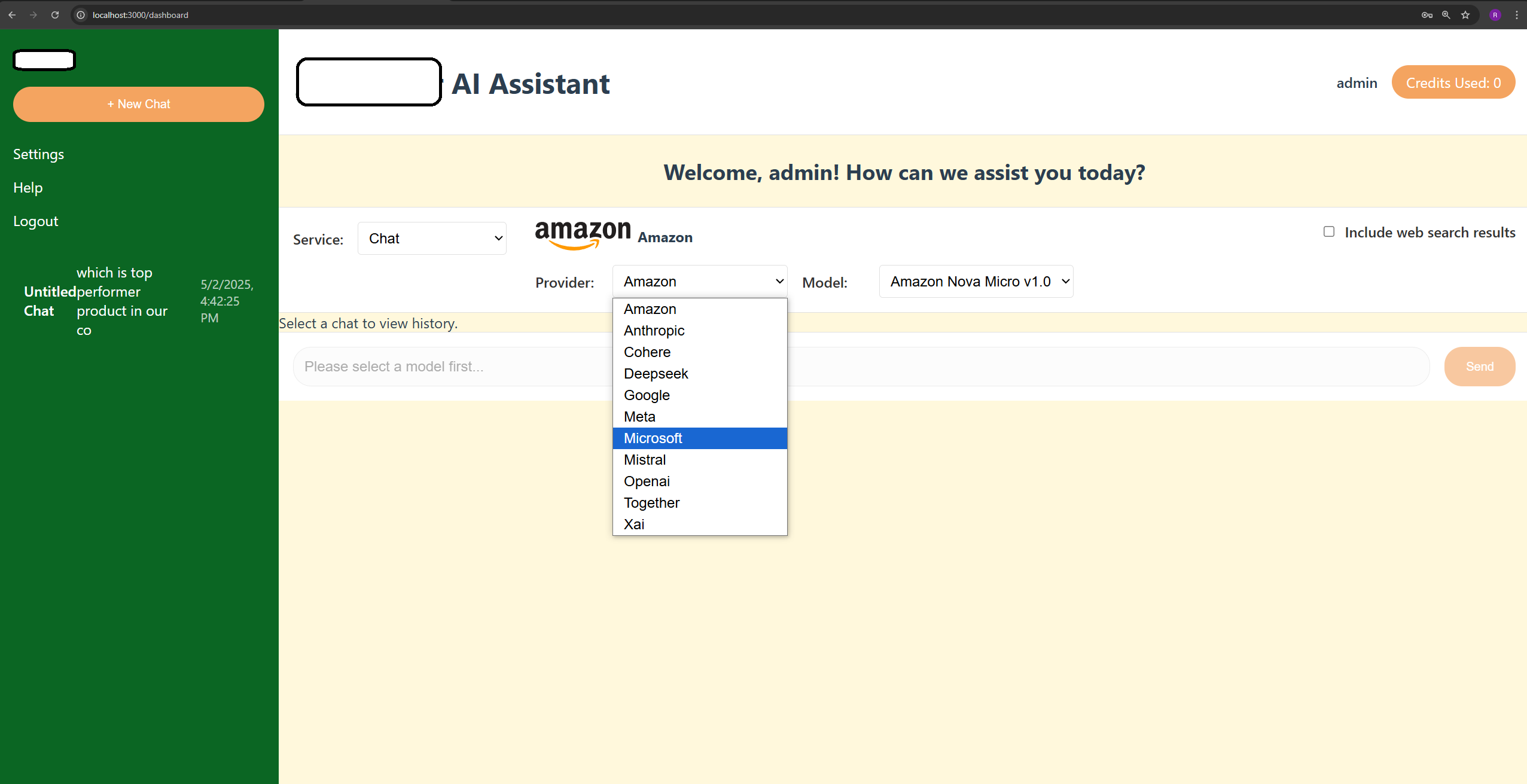Collapse the Provider dropdown showing Amazon
This screenshot has height=784, width=1527.
coord(699,281)
